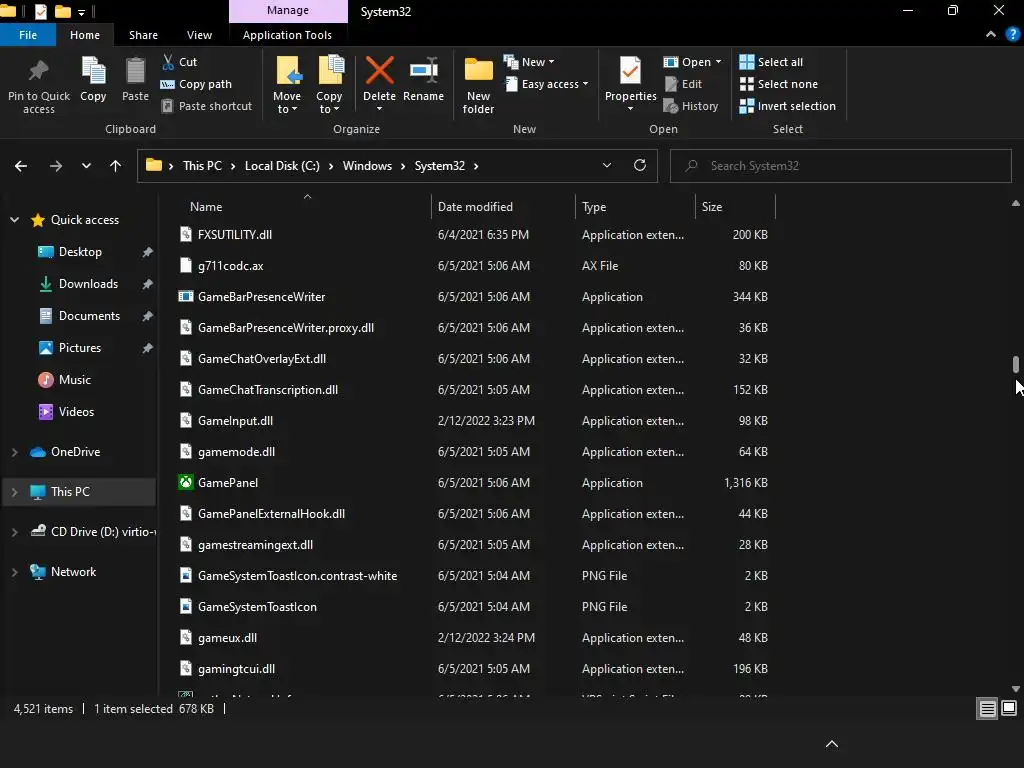Select Videos in navigation pane

(76, 412)
